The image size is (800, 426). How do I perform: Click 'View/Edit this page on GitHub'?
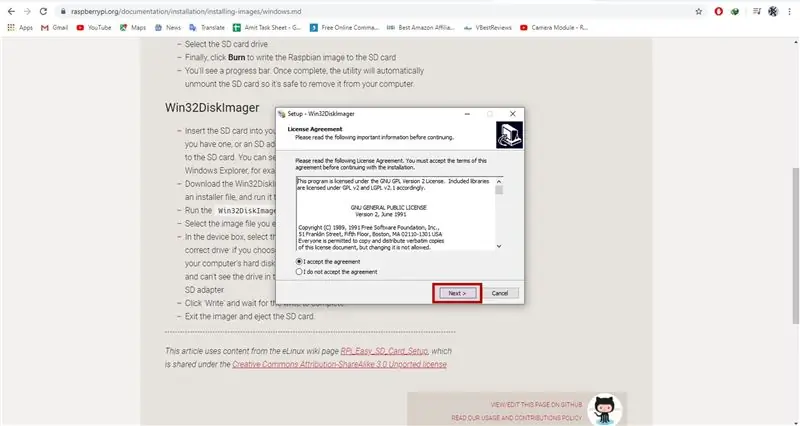(x=536, y=405)
